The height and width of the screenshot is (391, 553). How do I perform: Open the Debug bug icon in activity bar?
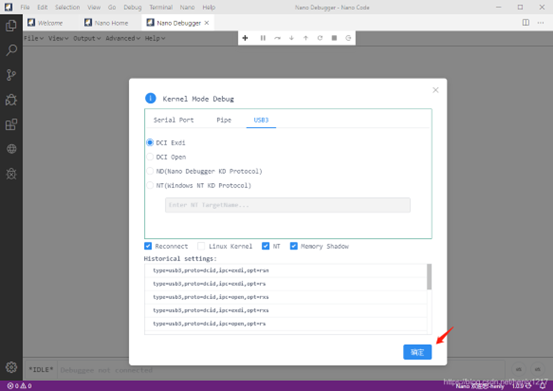(x=11, y=100)
